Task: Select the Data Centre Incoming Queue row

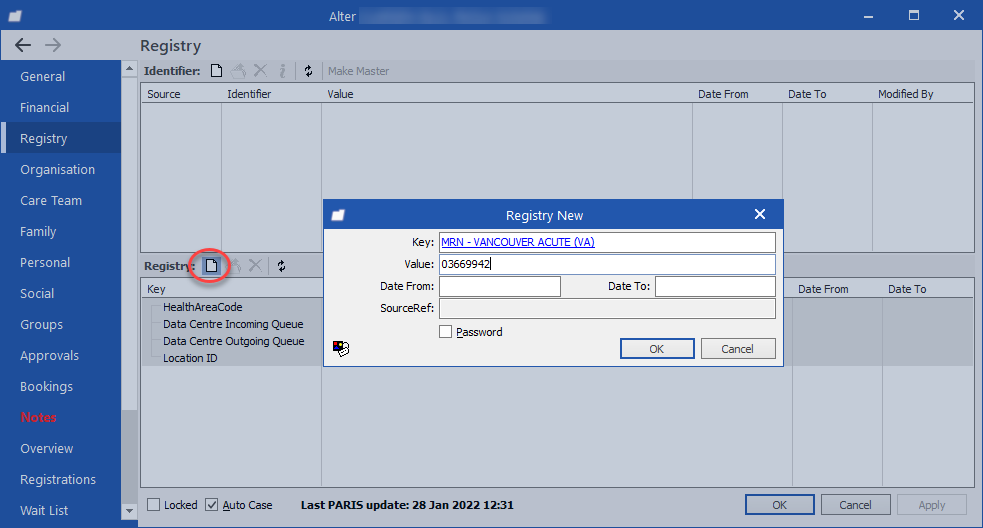Action: coord(233,324)
